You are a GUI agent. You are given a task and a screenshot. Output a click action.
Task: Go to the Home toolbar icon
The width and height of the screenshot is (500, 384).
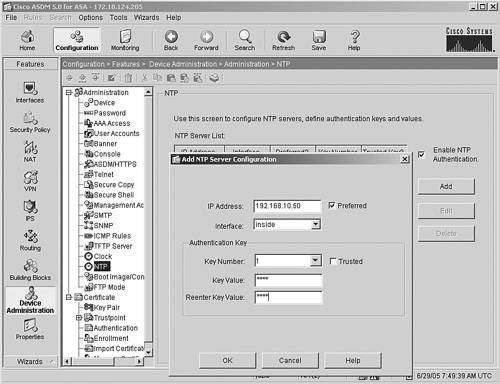point(27,40)
